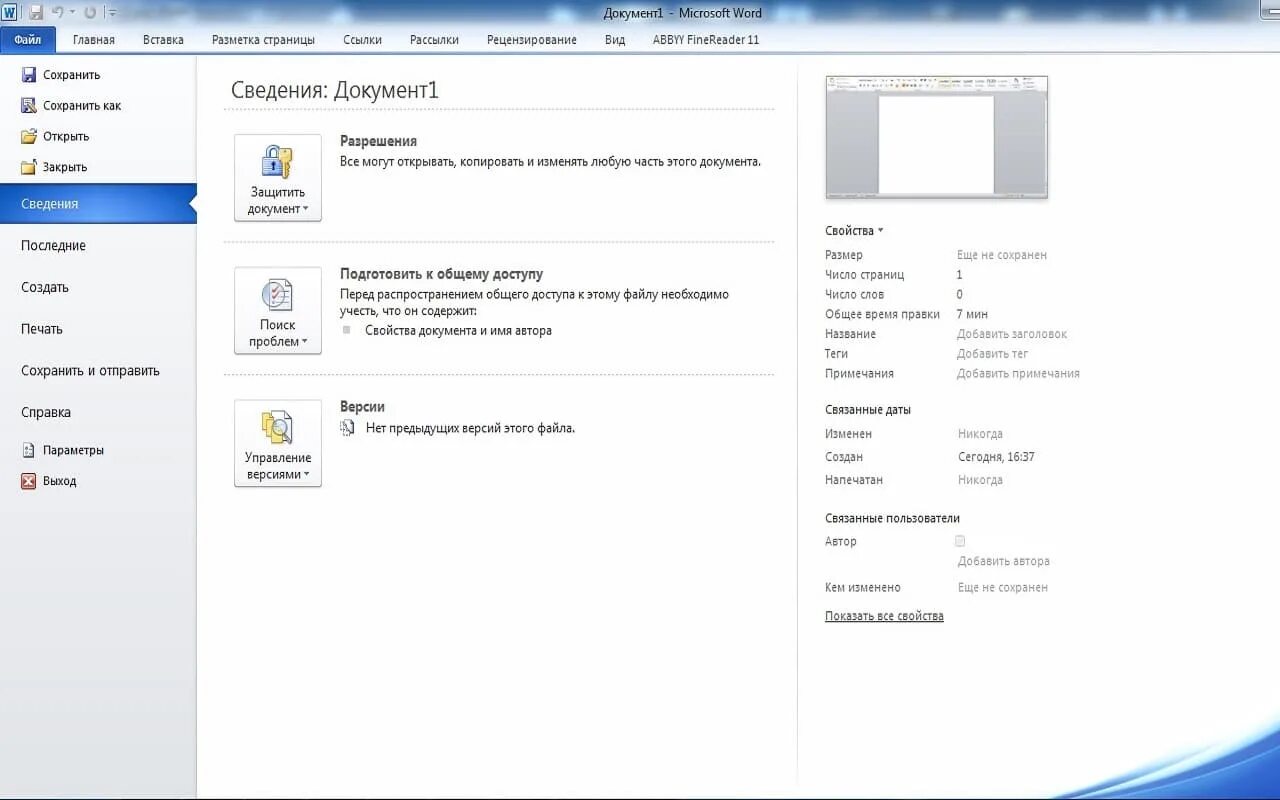
Task: Click the Сохранить disk icon in sidebar
Action: [29, 75]
